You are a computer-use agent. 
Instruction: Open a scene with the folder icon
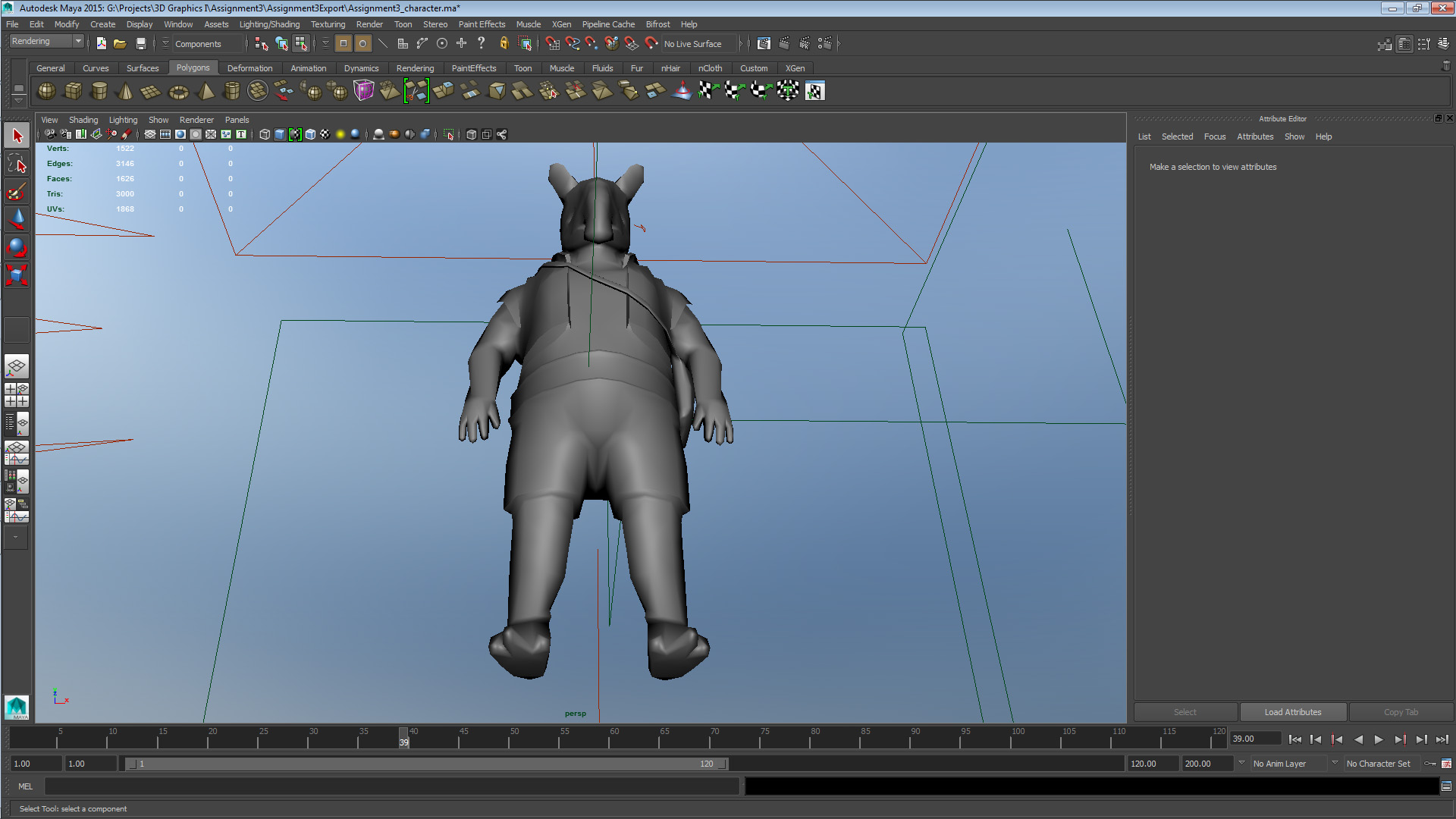pyautogui.click(x=120, y=43)
